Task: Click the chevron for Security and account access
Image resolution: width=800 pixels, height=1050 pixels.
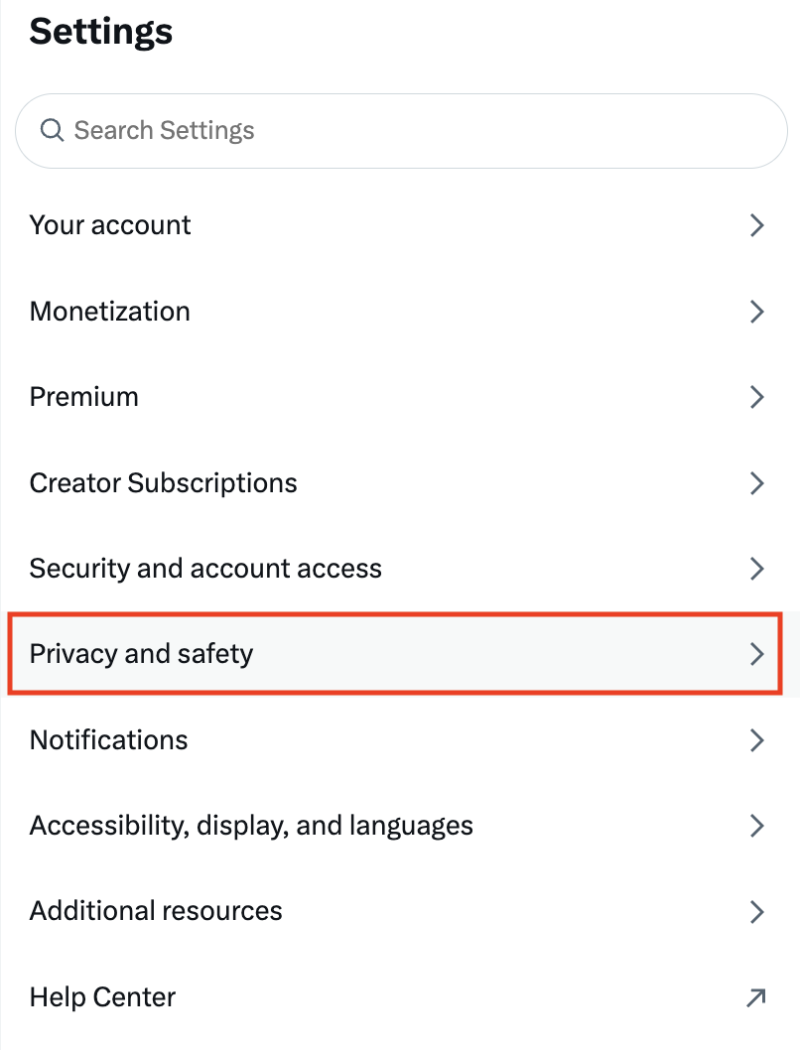Action: coord(756,569)
